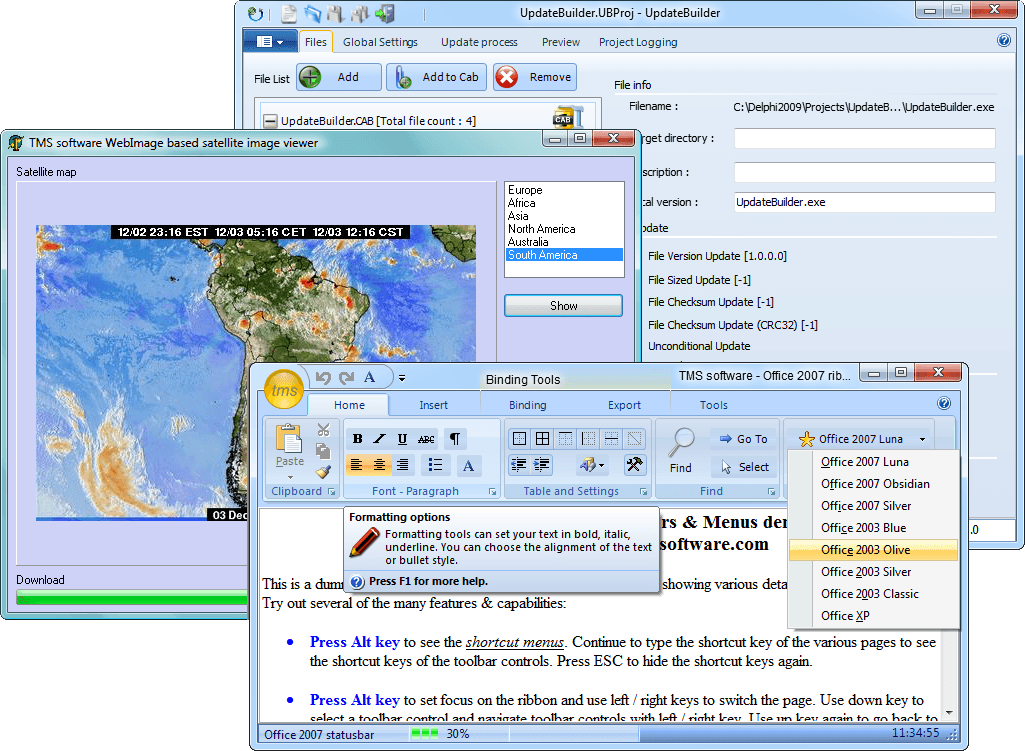Select North America in region list
Image resolution: width=1025 pixels, height=751 pixels.
564,229
